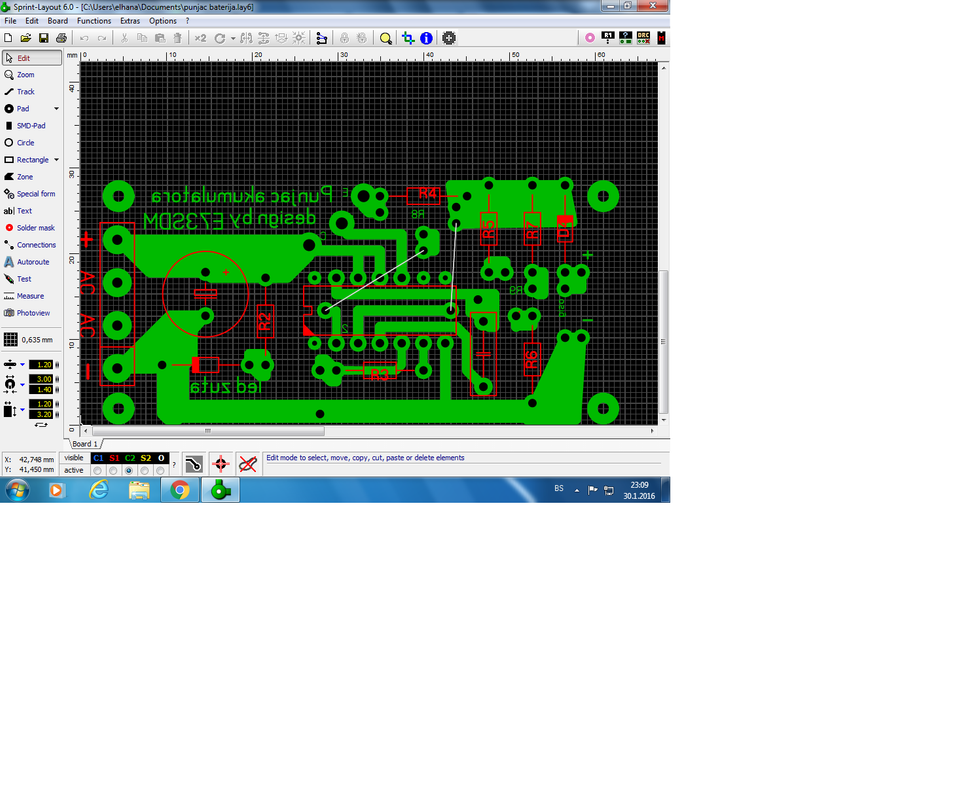Open the Rotate angle dropdown arrow
This screenshot has width=970, height=800.
(233, 38)
